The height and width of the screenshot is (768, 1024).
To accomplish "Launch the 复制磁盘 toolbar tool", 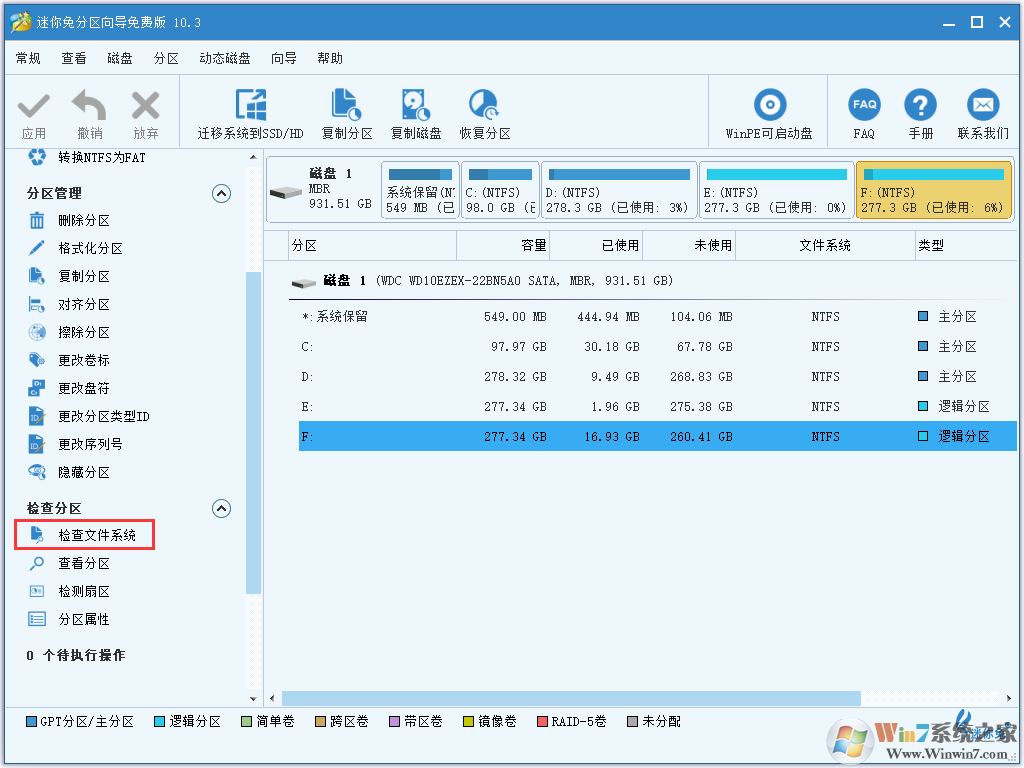I will 415,106.
